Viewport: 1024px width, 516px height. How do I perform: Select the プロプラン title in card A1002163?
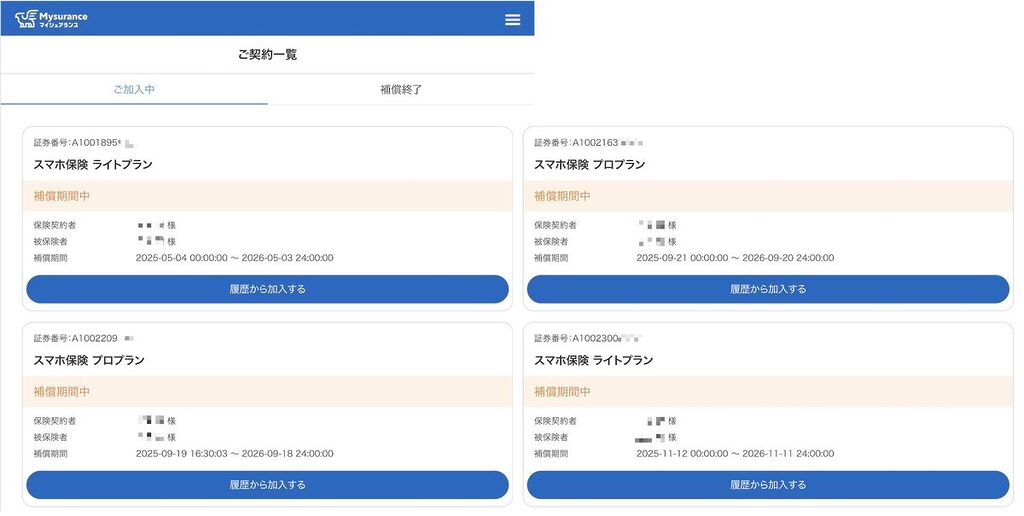(589, 164)
